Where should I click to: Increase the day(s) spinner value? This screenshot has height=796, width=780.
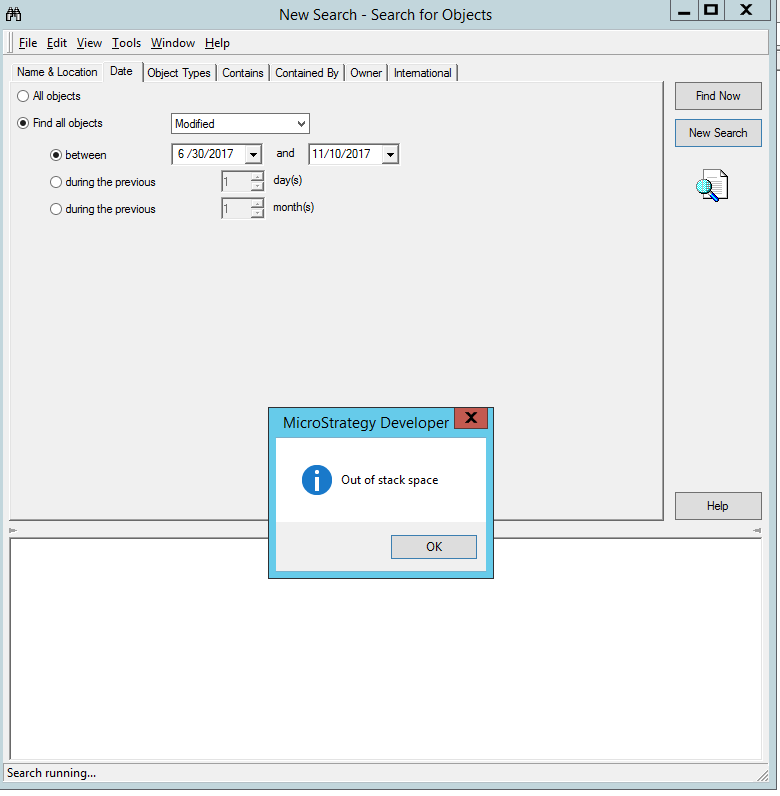257,177
